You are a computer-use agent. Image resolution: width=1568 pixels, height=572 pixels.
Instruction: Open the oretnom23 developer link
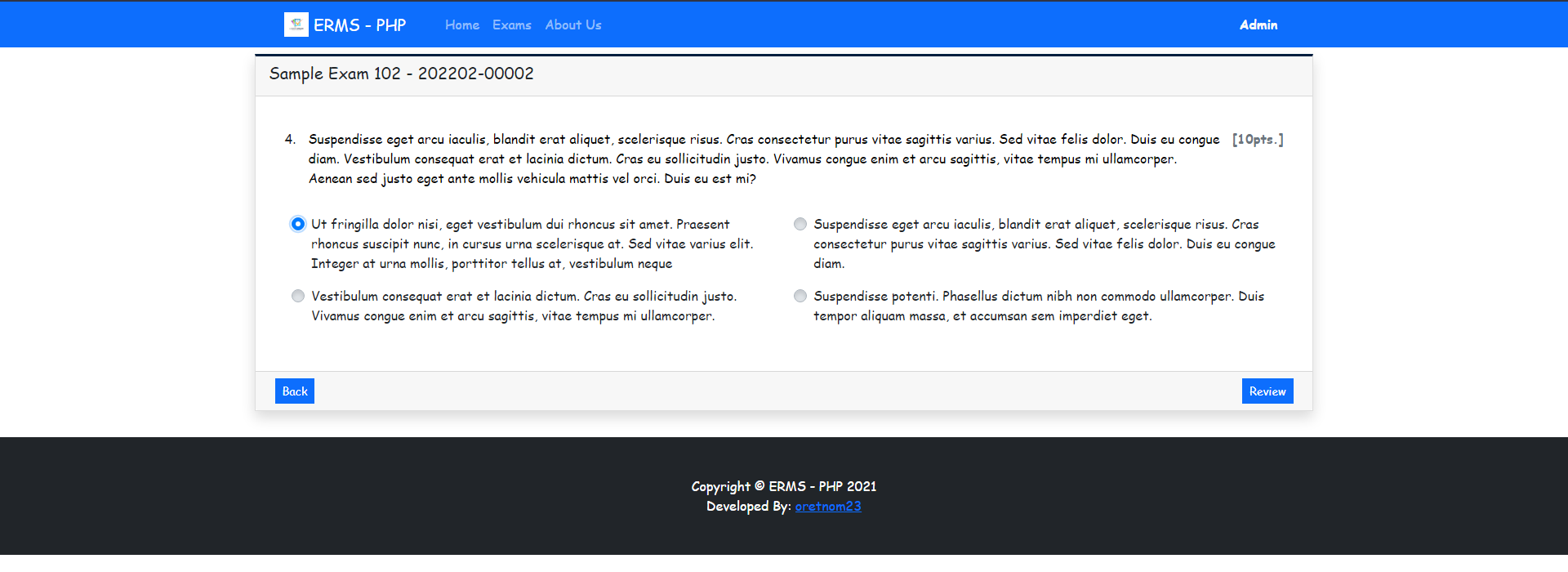(x=828, y=507)
